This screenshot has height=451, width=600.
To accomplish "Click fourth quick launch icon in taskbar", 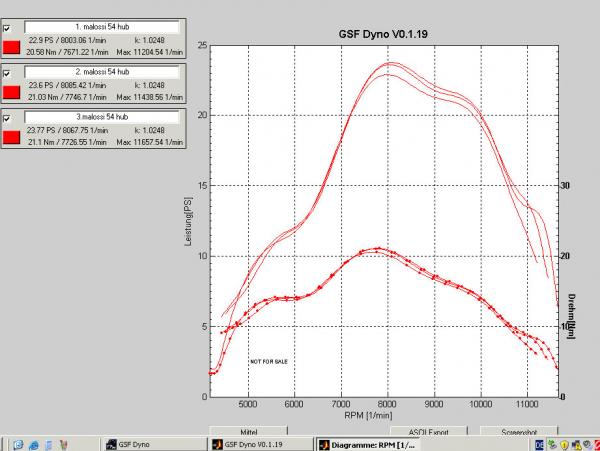I will point(64,445).
